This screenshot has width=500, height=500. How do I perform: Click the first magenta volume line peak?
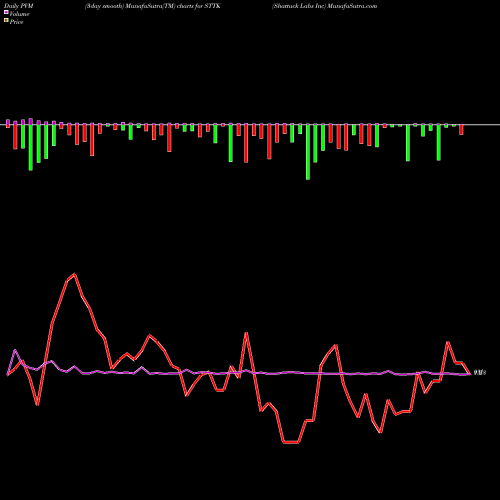[x=15, y=350]
